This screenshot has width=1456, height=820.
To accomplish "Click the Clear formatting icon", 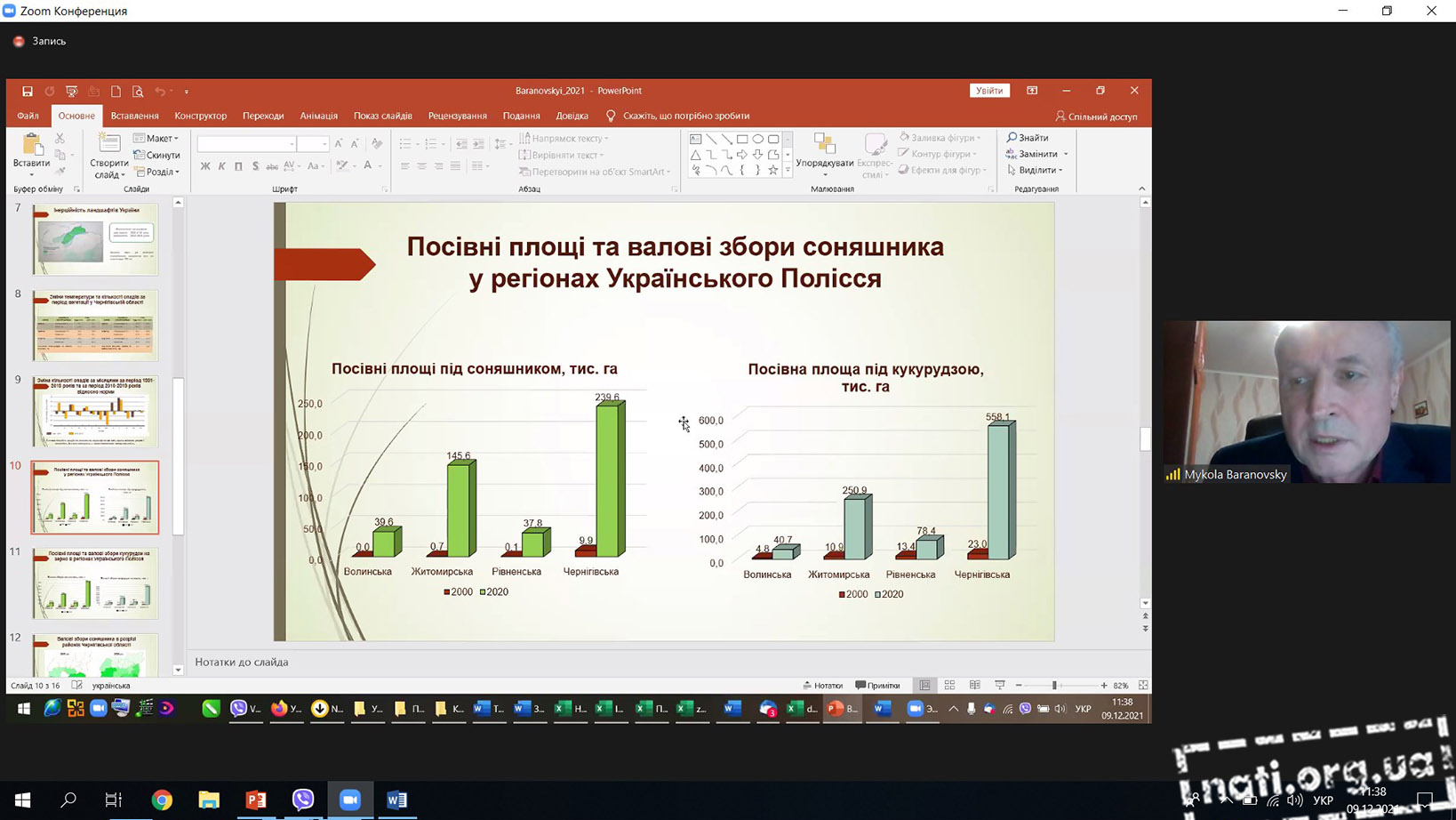I will [x=377, y=143].
